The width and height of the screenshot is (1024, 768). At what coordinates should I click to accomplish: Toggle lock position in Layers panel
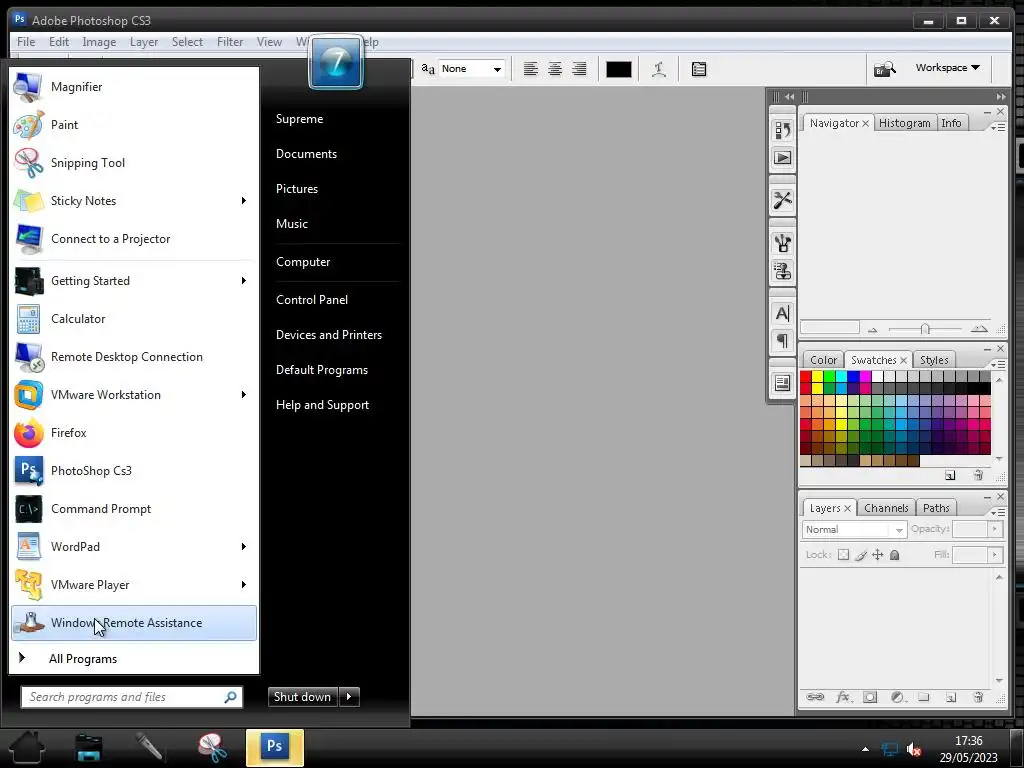tap(878, 555)
